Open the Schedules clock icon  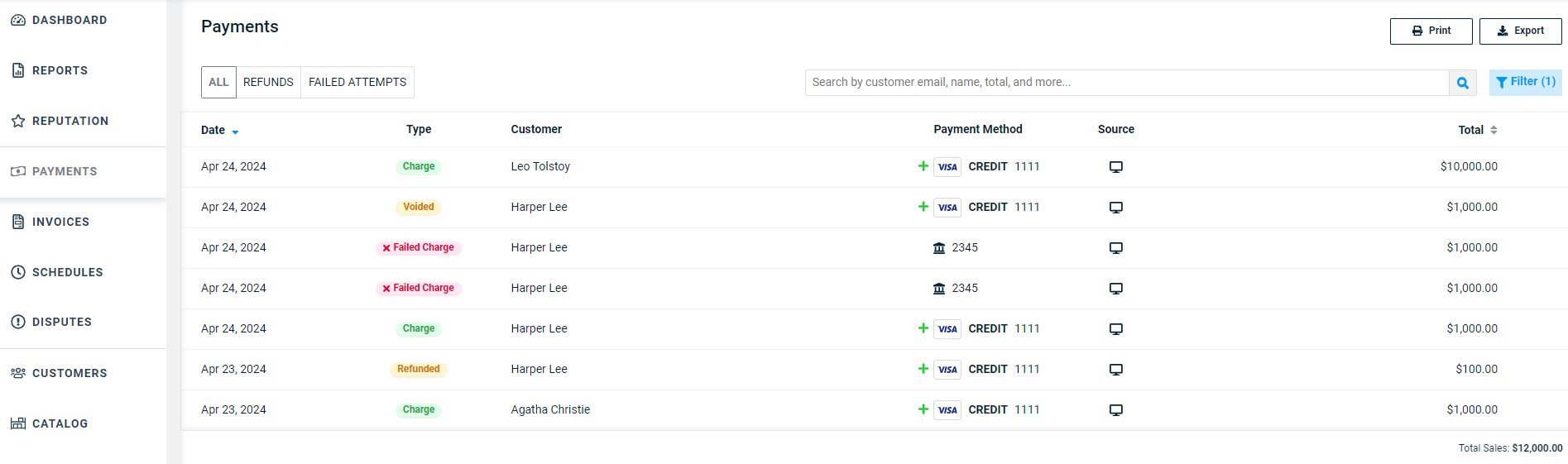(x=18, y=272)
